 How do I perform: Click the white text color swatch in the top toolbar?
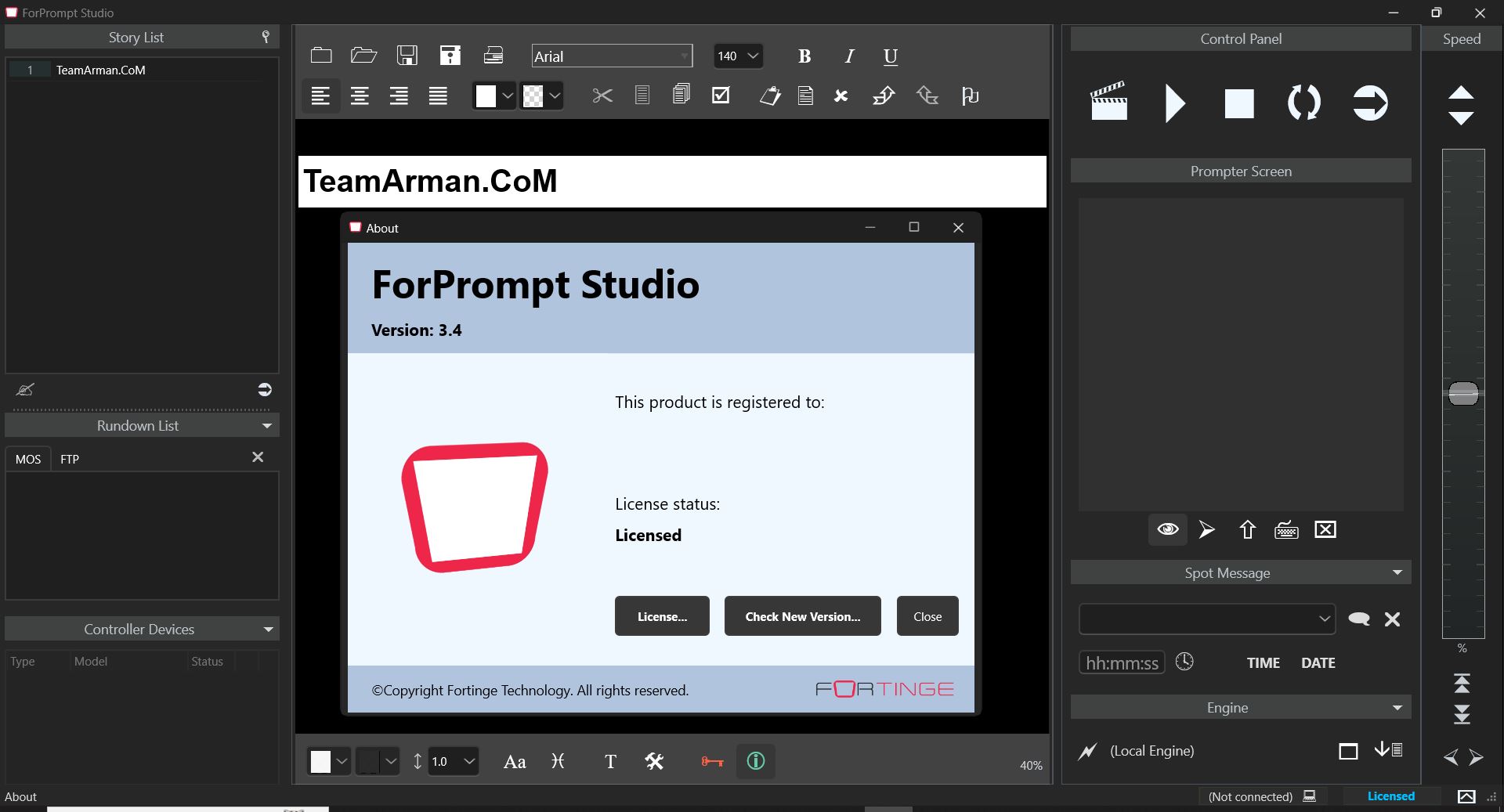click(486, 96)
